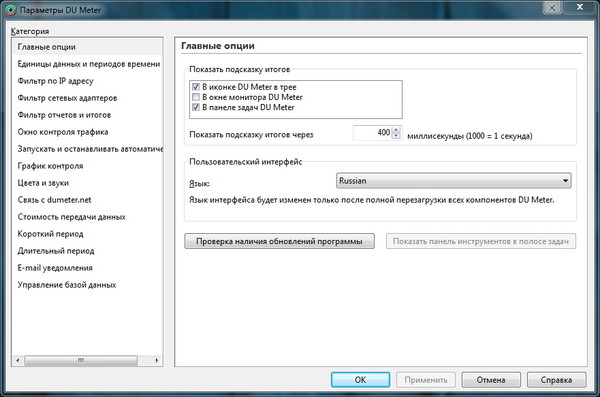Viewport: 600px width, 397px height.
Task: Close the Параметры DU Meter window
Action: (580, 7)
